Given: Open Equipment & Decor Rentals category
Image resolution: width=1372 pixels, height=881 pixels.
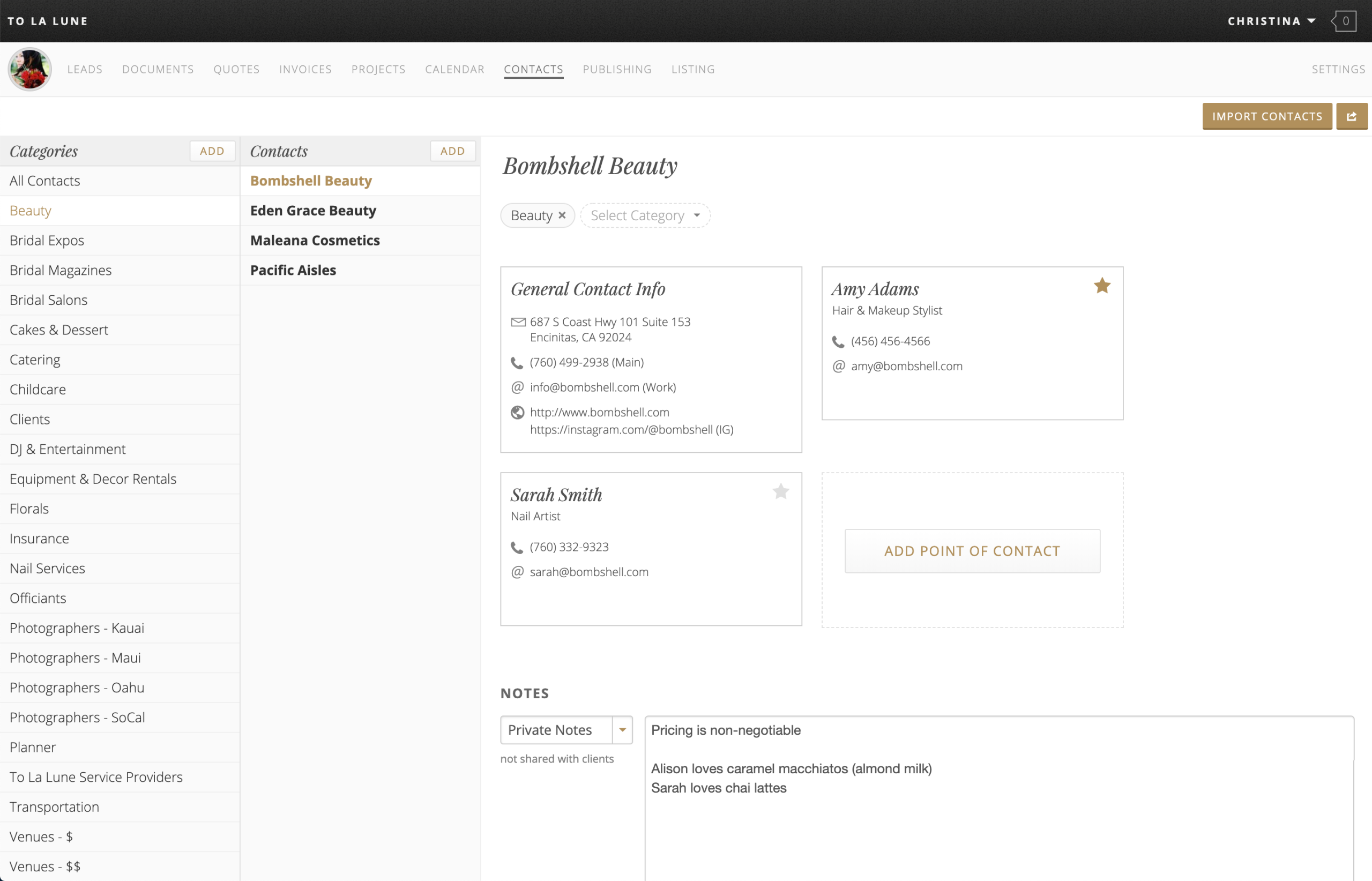Looking at the screenshot, I should (120, 479).
